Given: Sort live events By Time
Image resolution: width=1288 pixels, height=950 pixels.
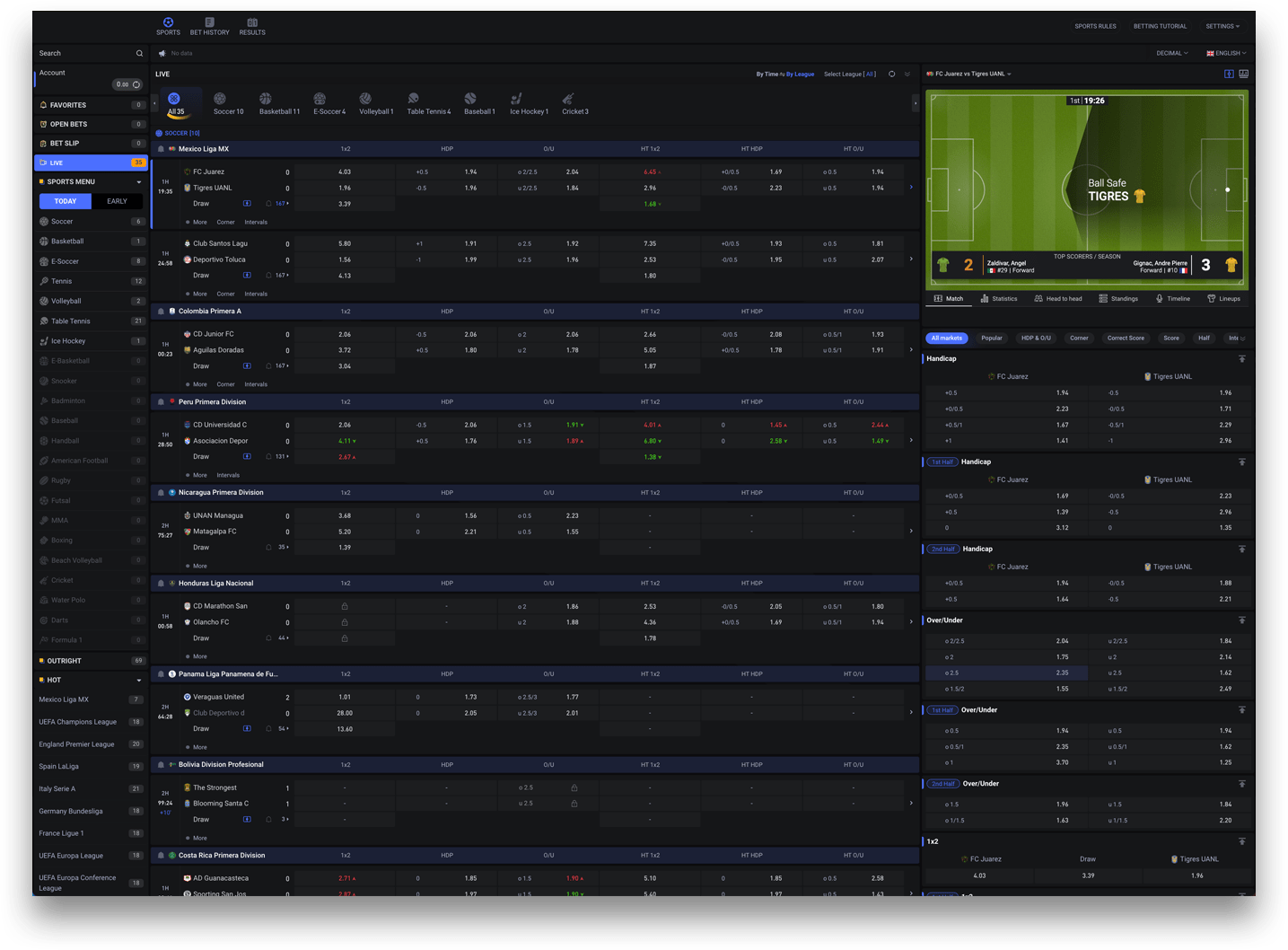Looking at the screenshot, I should (x=767, y=74).
